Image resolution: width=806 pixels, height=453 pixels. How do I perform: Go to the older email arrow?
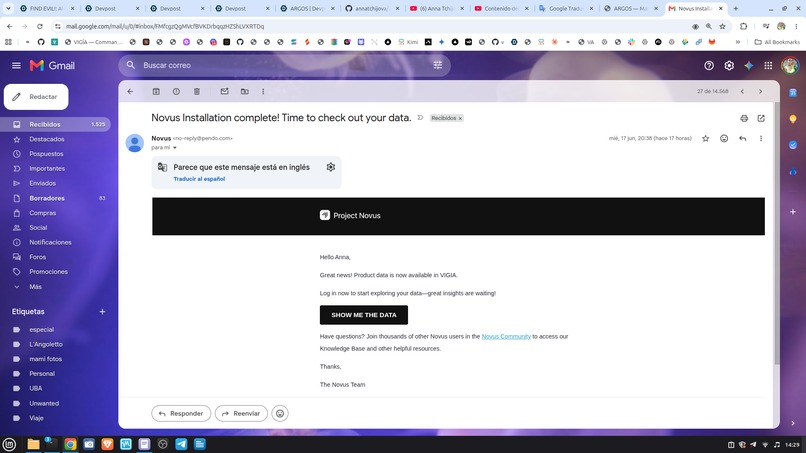tap(761, 92)
